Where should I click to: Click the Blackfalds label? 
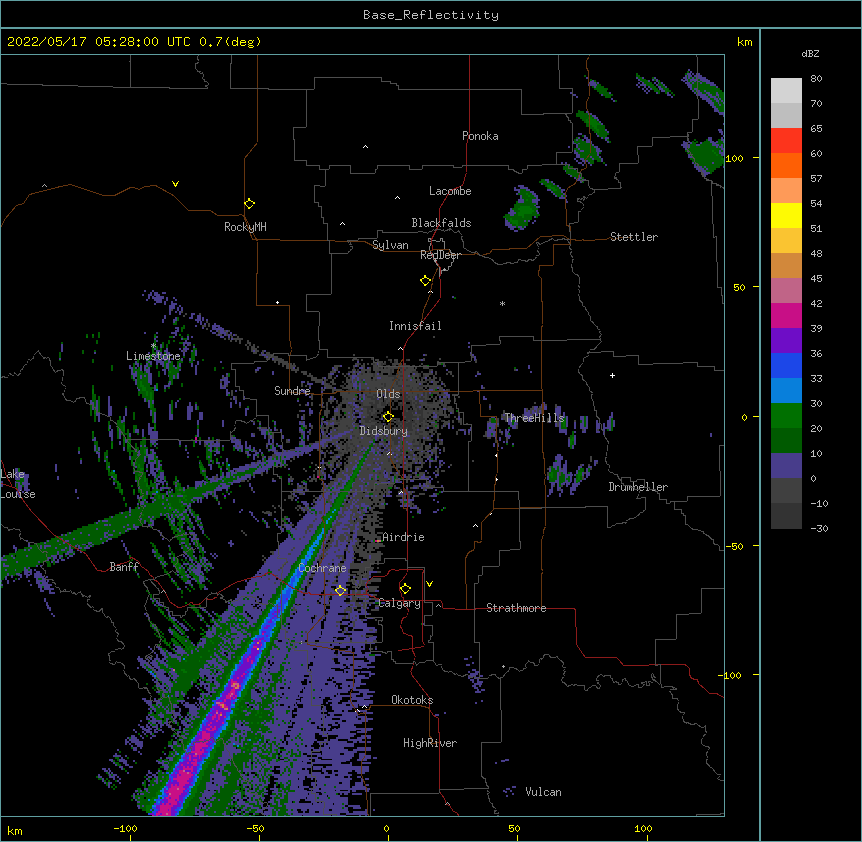[441, 223]
